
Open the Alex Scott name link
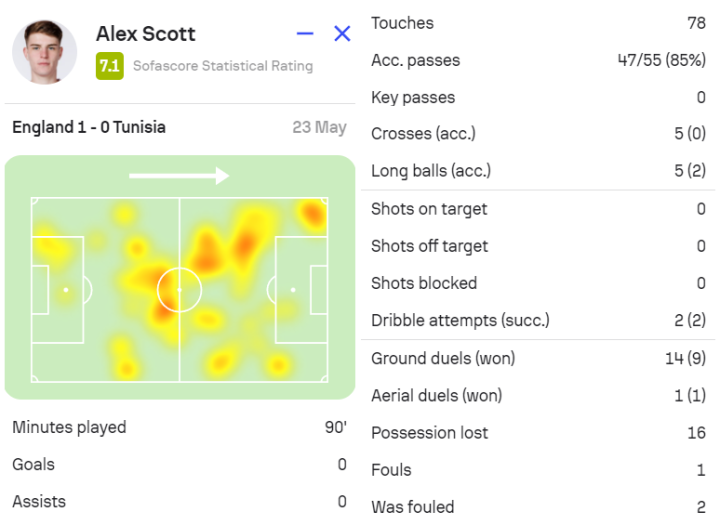point(145,34)
